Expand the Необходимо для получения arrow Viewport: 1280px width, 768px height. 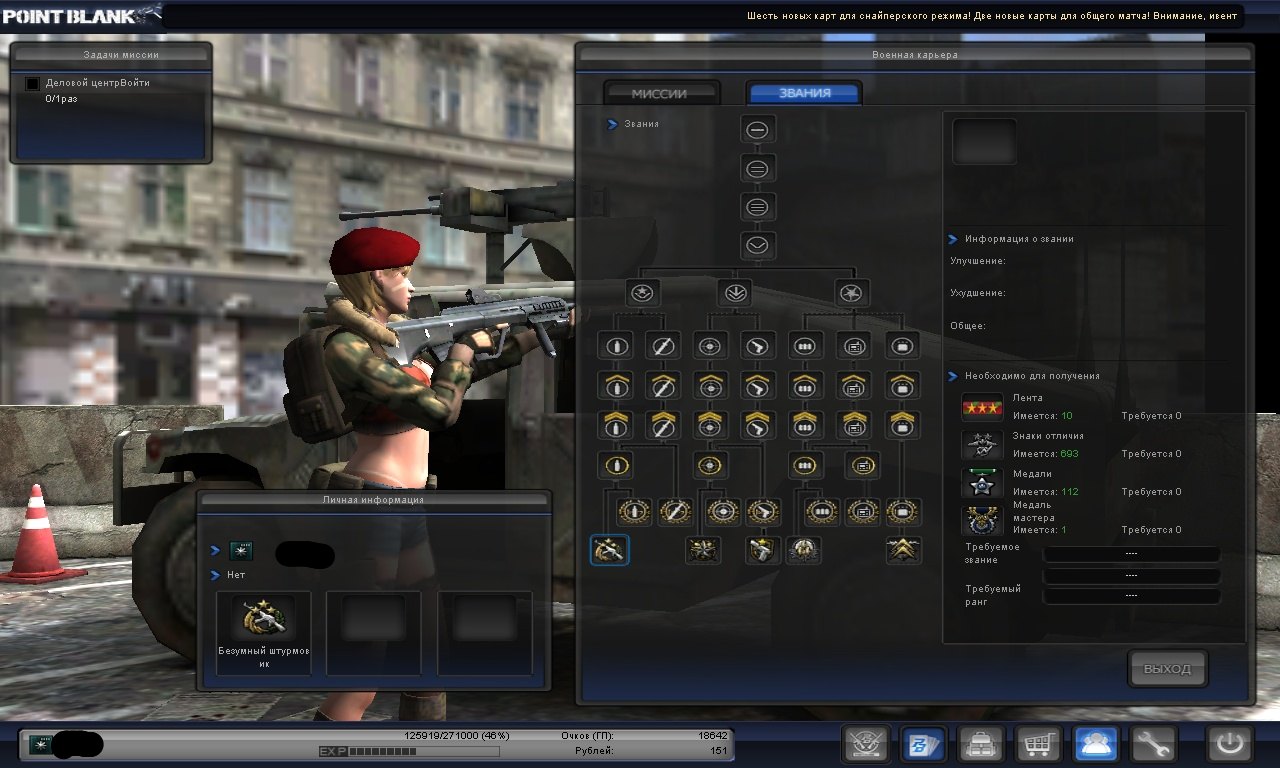coord(953,377)
